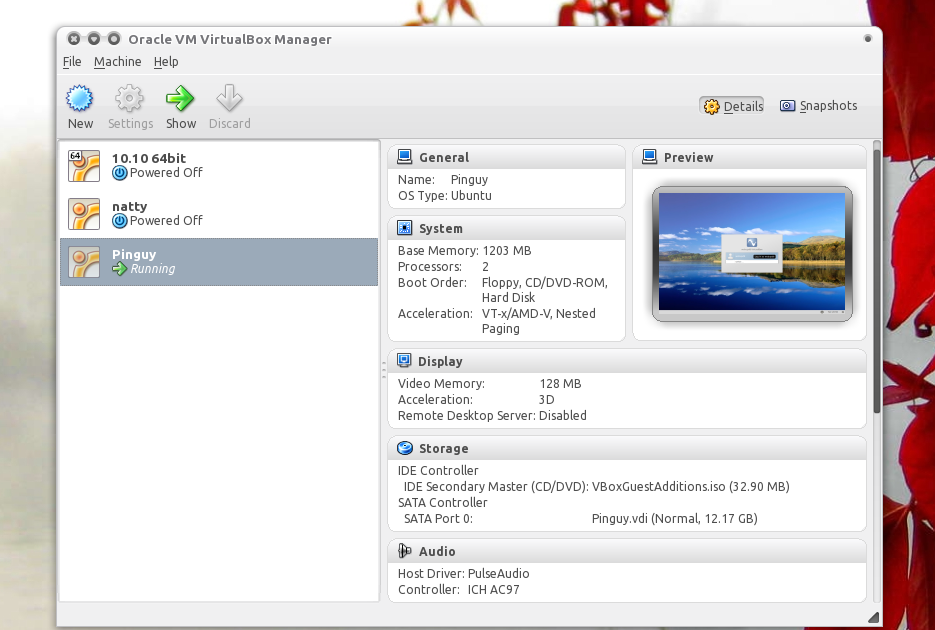Click the Discard button label
Screen dimensions: 935x630
coord(230,123)
